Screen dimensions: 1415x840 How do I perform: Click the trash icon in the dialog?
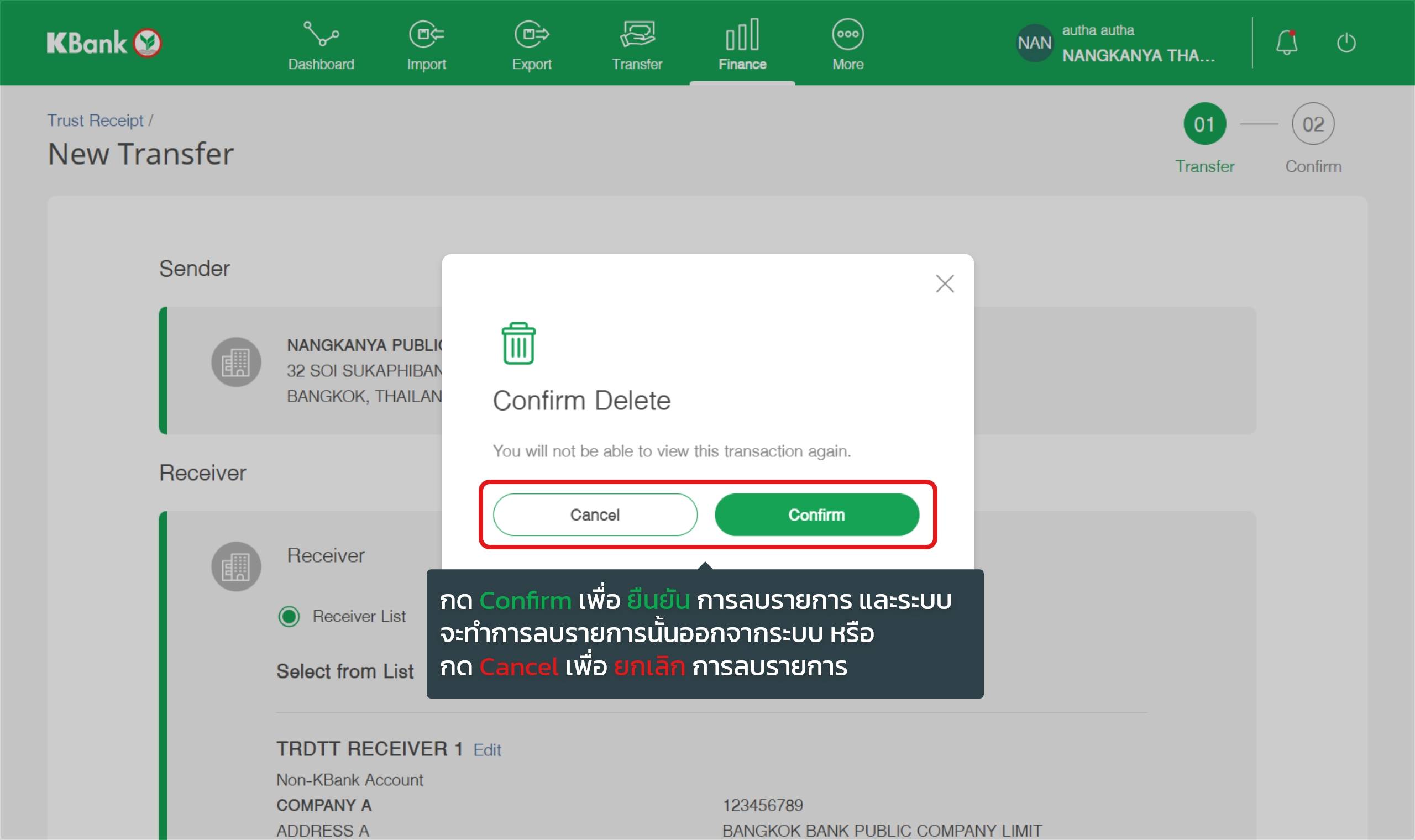click(x=518, y=344)
